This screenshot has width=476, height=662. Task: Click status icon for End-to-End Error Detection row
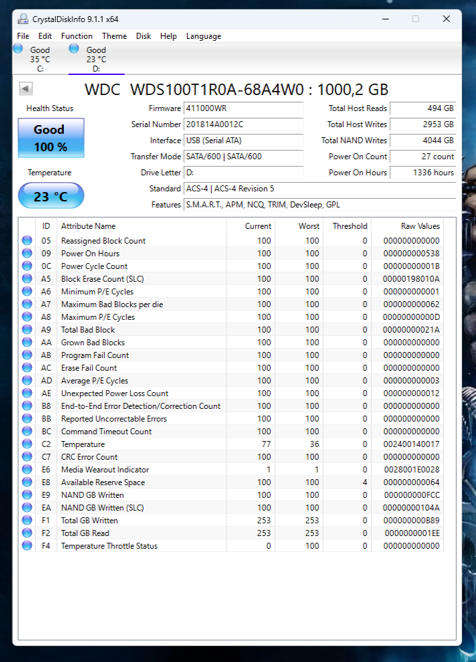point(27,406)
